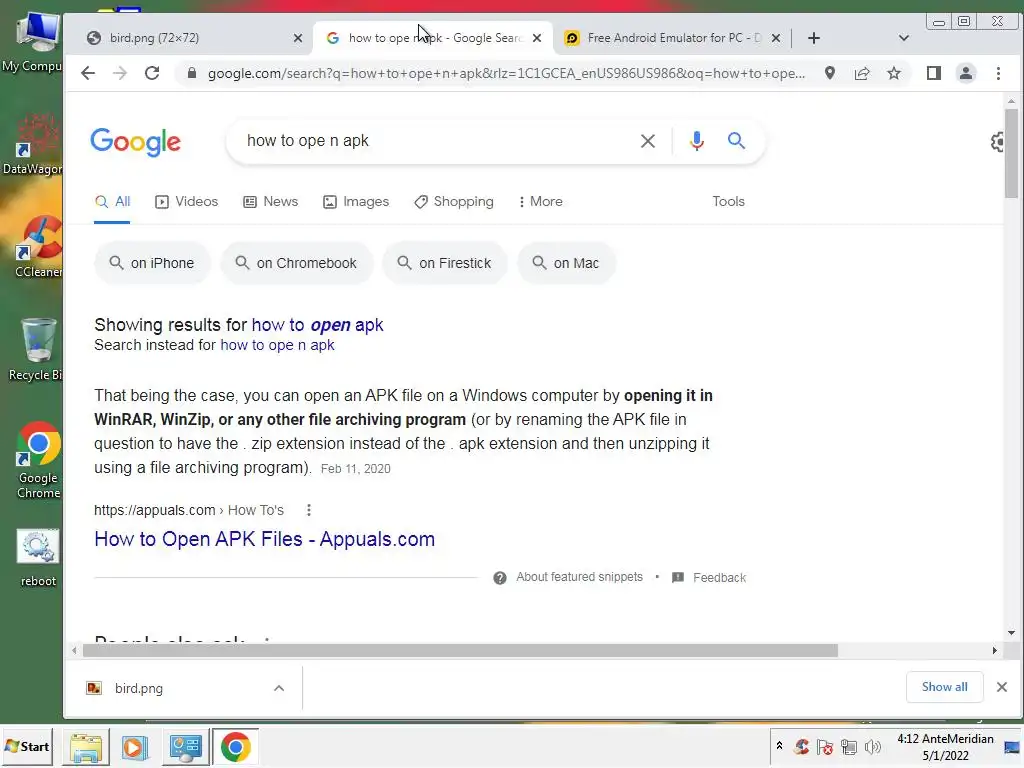The image size is (1024, 768).
Task: Click the volume speaker tray icon
Action: 872,746
